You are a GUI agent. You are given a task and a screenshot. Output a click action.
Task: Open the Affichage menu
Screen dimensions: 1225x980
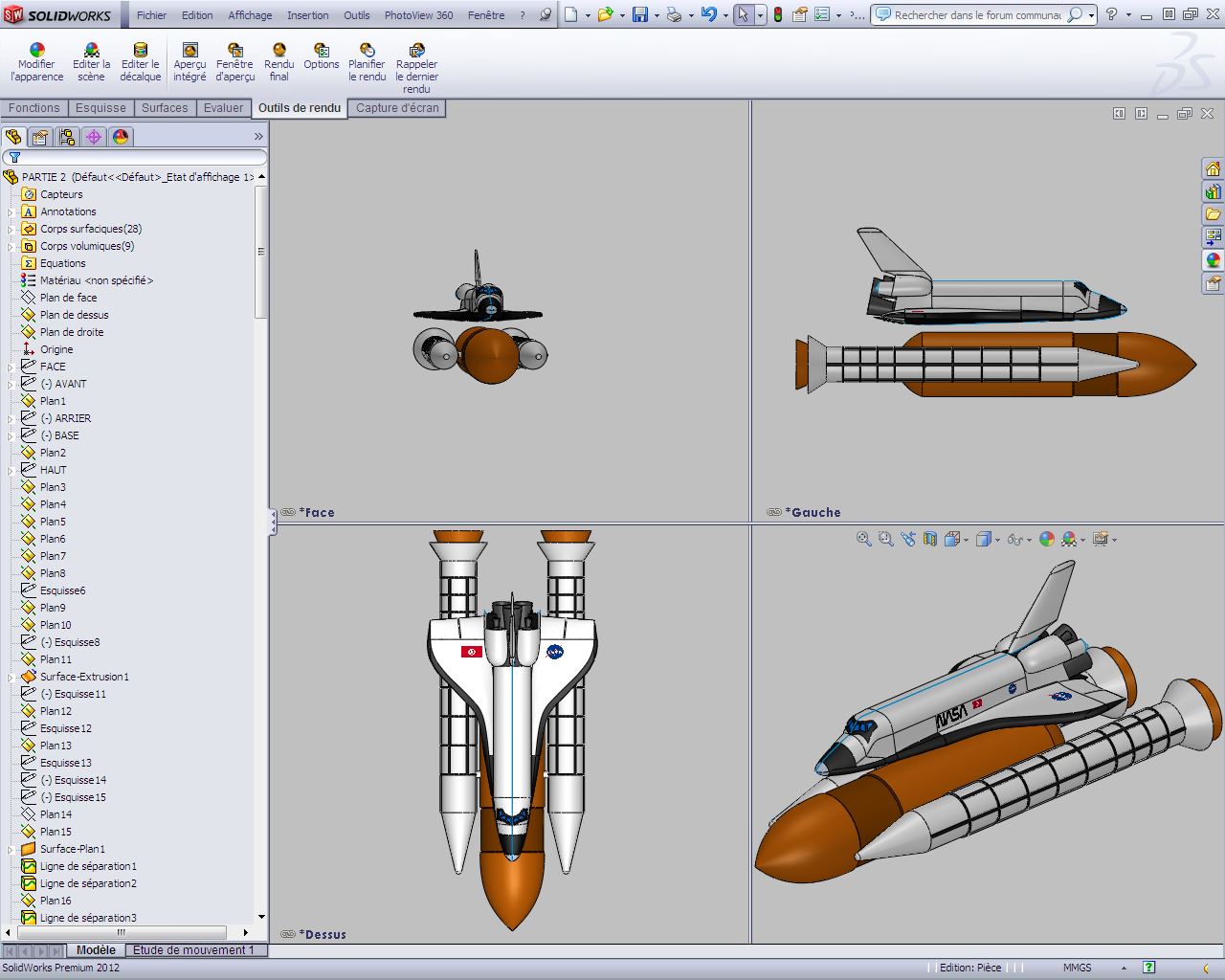click(250, 15)
